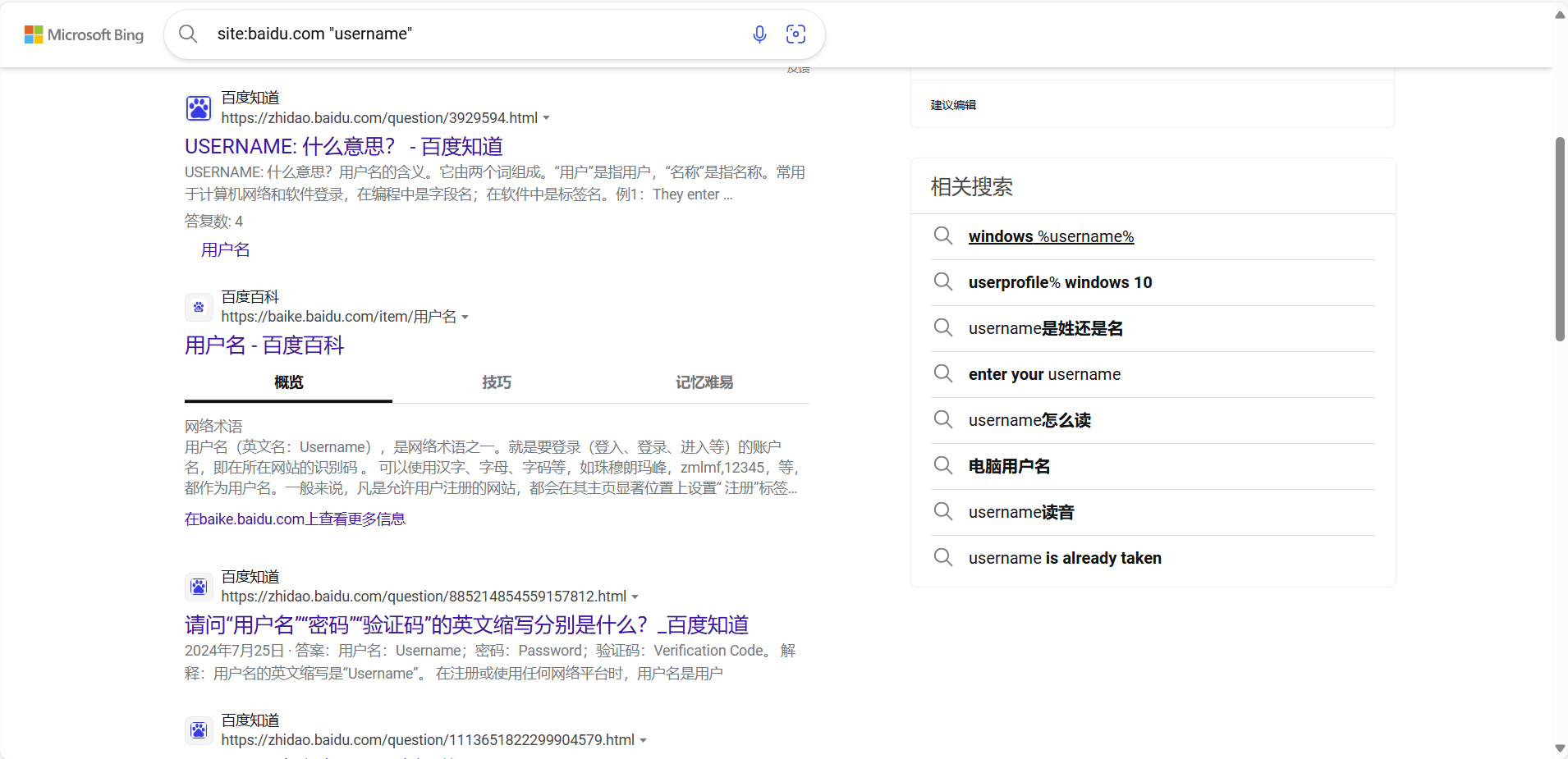
Task: Search related query 电脑用户名
Action: (x=1009, y=466)
